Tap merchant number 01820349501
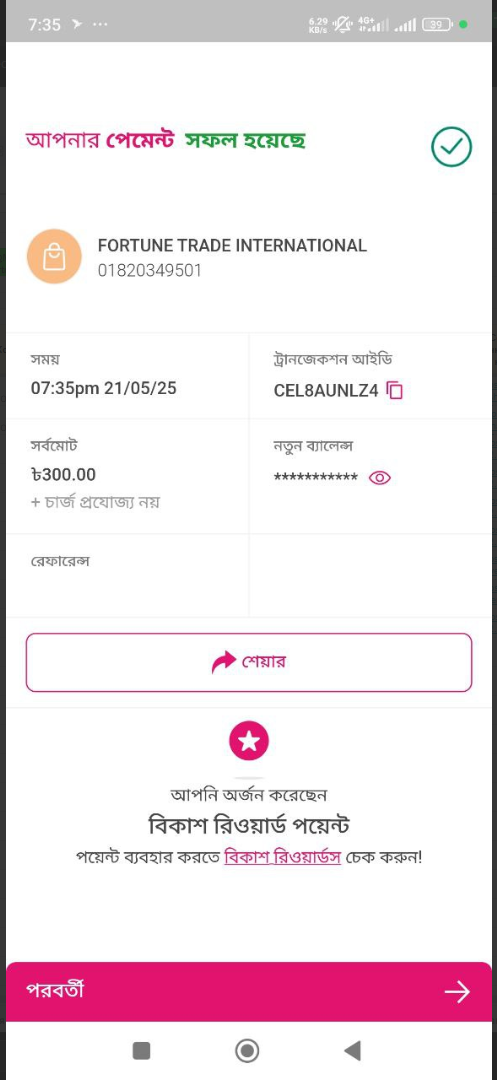 [x=149, y=271]
